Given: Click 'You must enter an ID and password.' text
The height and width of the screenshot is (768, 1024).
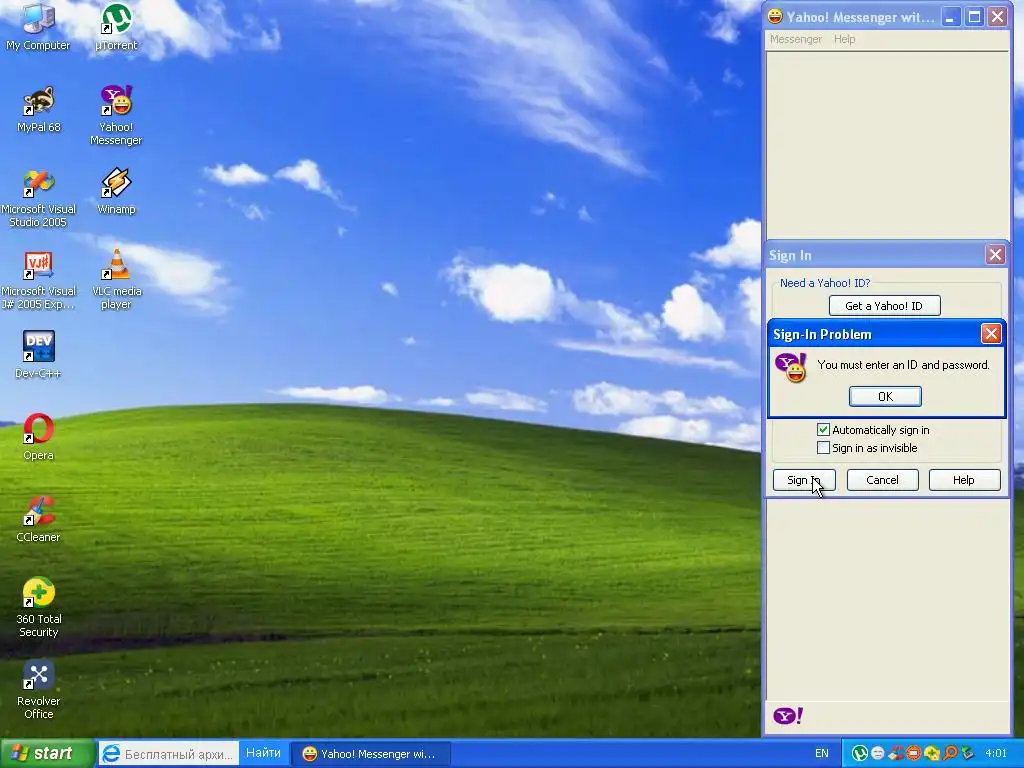Looking at the screenshot, I should click(903, 365).
